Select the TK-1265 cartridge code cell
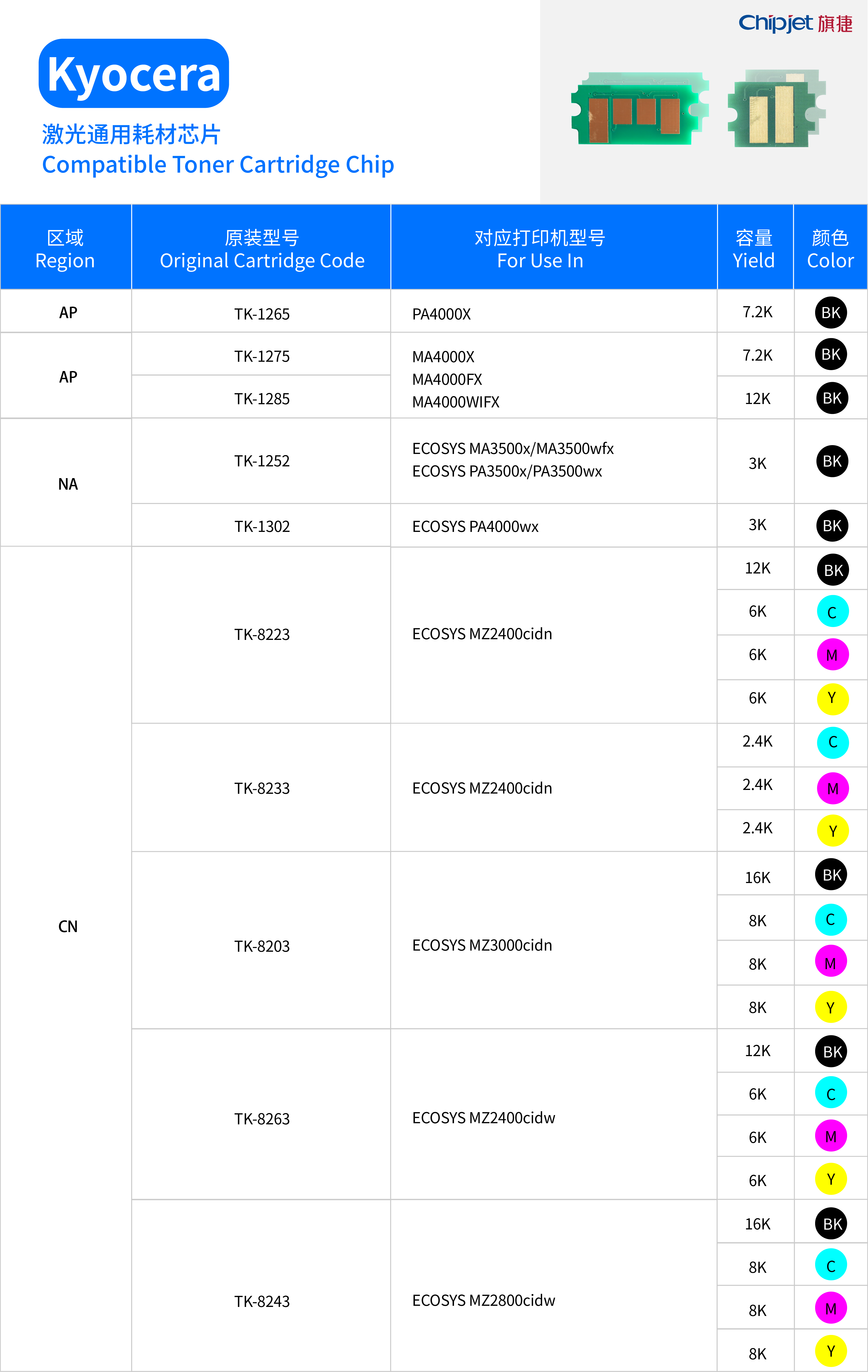Image resolution: width=868 pixels, height=1372 pixels. click(262, 313)
